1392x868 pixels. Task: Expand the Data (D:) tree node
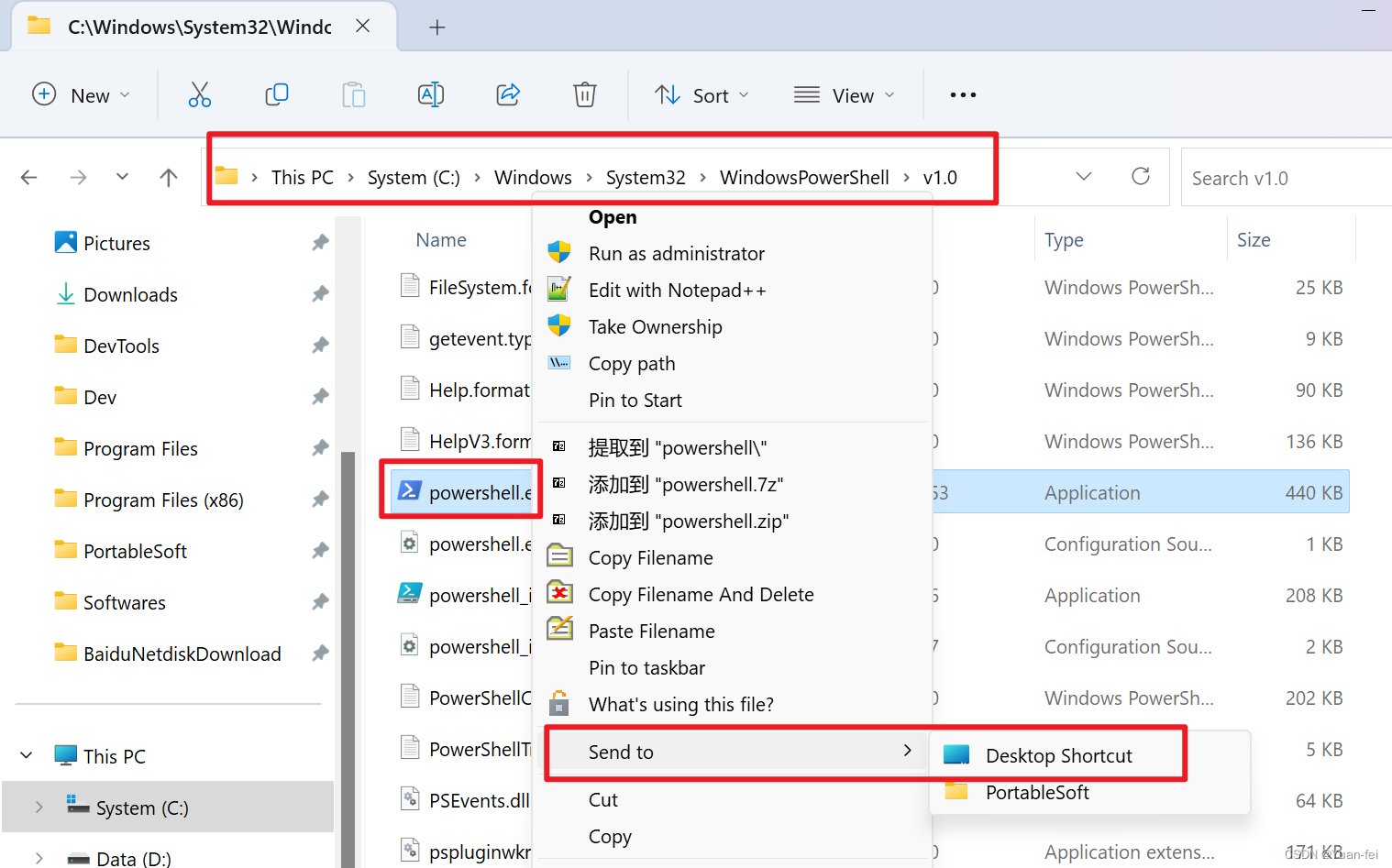click(39, 859)
